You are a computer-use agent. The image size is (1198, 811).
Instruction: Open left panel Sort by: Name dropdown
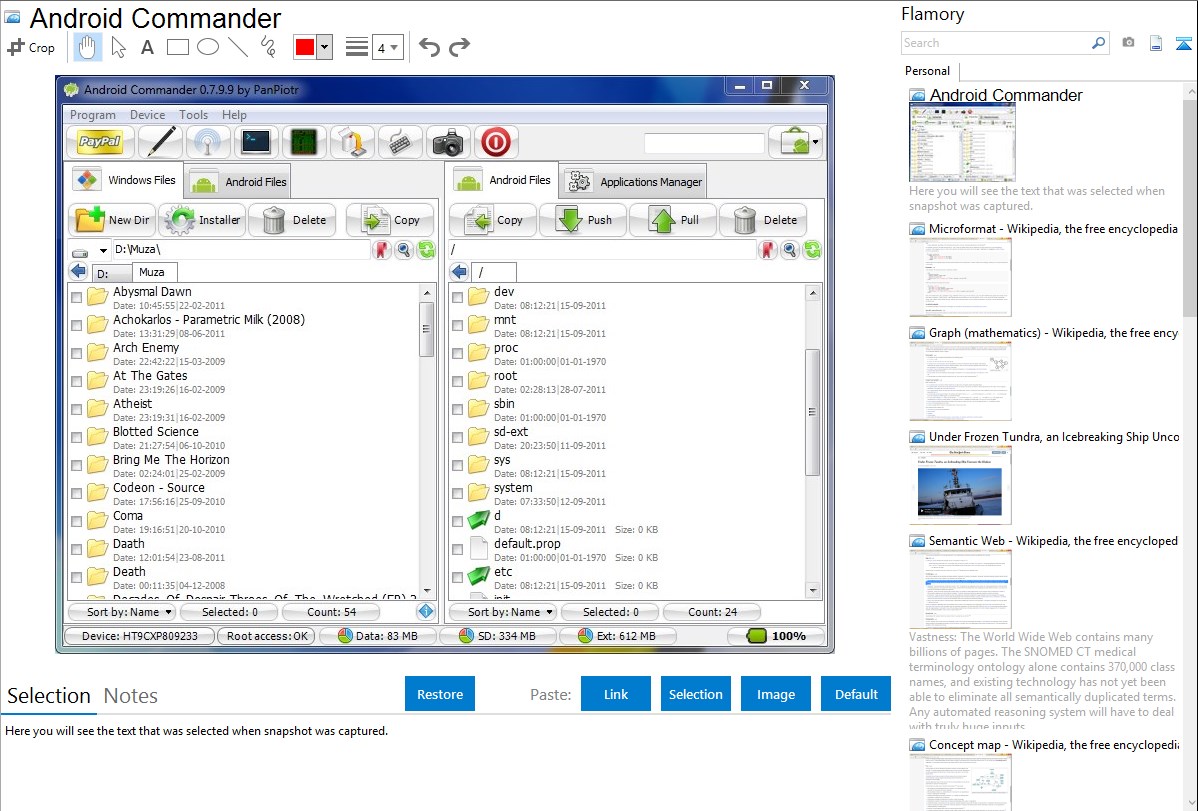[122, 612]
